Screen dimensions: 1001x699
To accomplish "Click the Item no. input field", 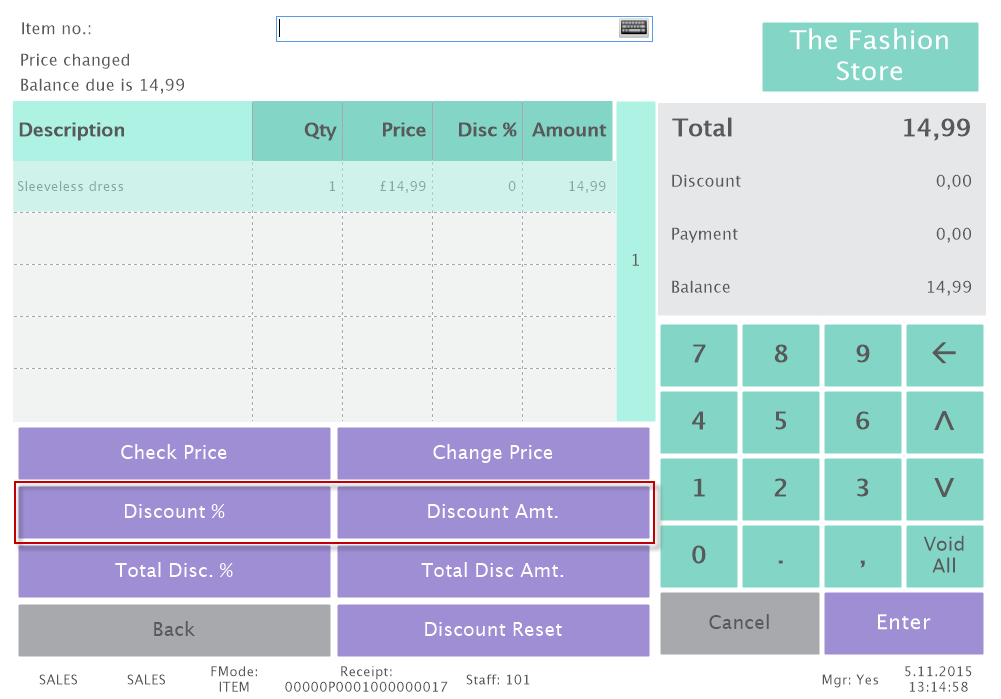I will [448, 29].
